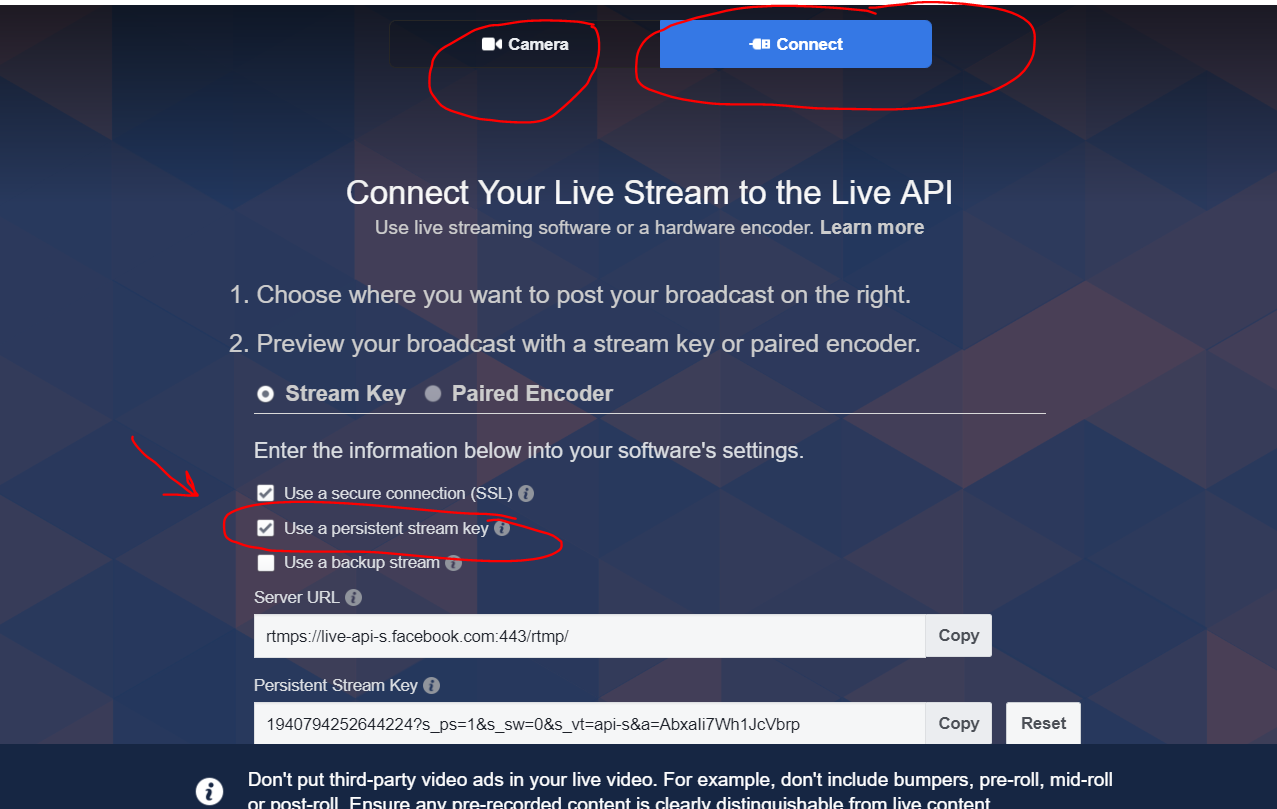Choose the Paired Encoder radio option

point(433,394)
